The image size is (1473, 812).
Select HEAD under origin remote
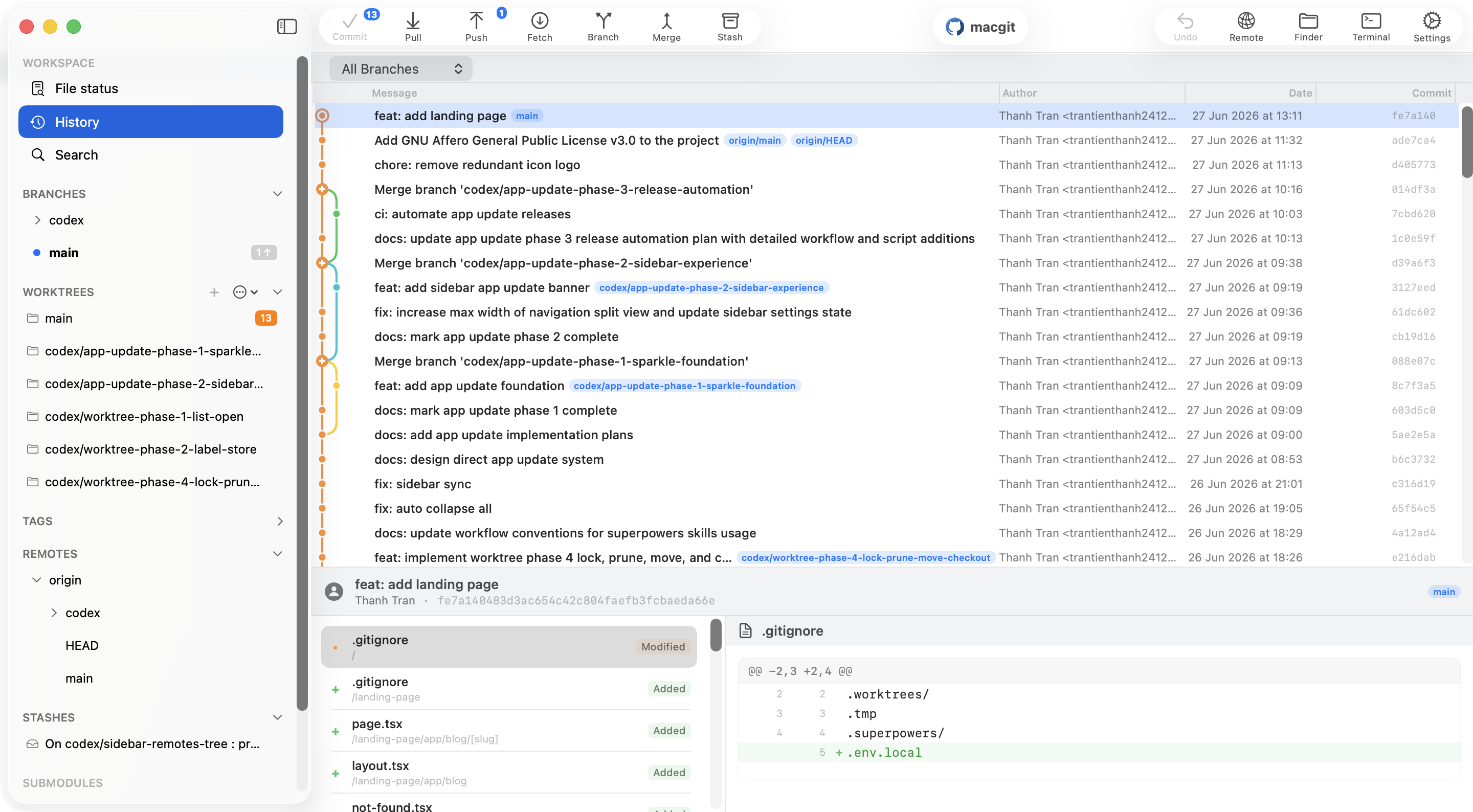[x=82, y=646]
